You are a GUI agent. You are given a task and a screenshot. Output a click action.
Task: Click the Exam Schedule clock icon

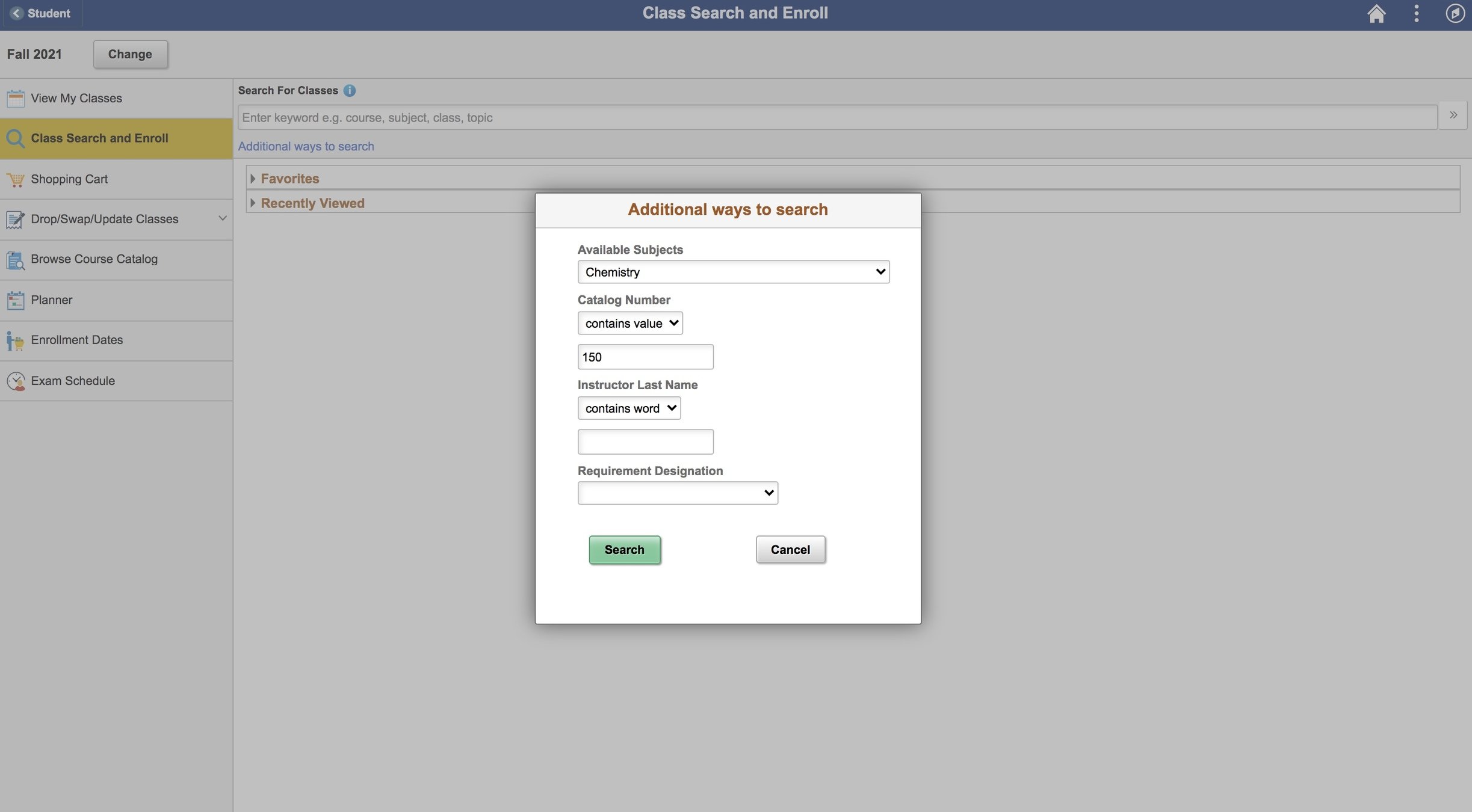click(16, 381)
